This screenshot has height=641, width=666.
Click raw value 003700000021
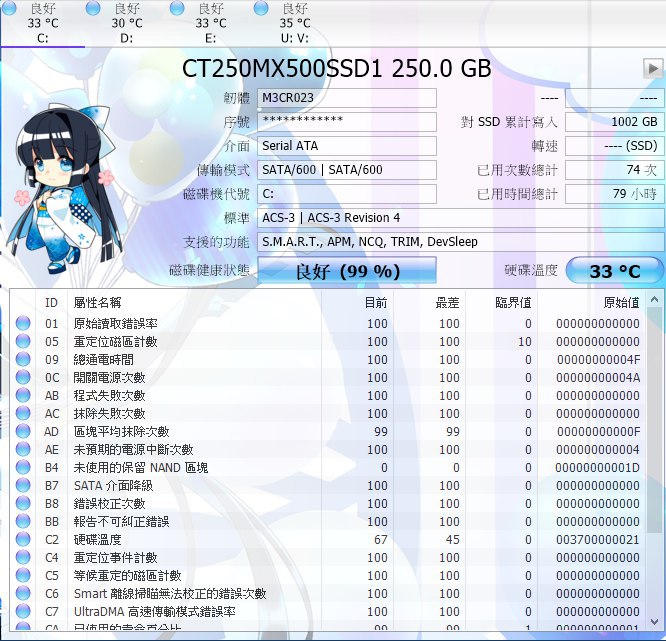point(598,539)
